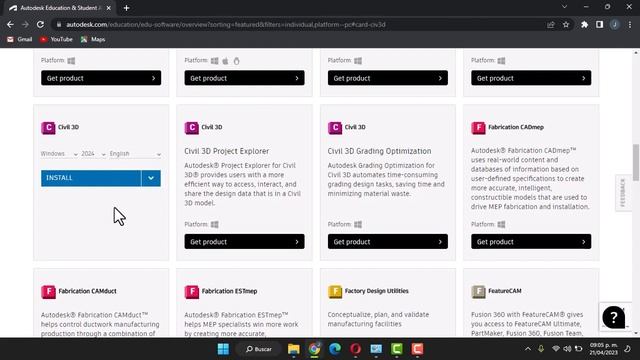Click the Fabrication ESTmep product icon
This screenshot has height=360, width=640.
191,291
